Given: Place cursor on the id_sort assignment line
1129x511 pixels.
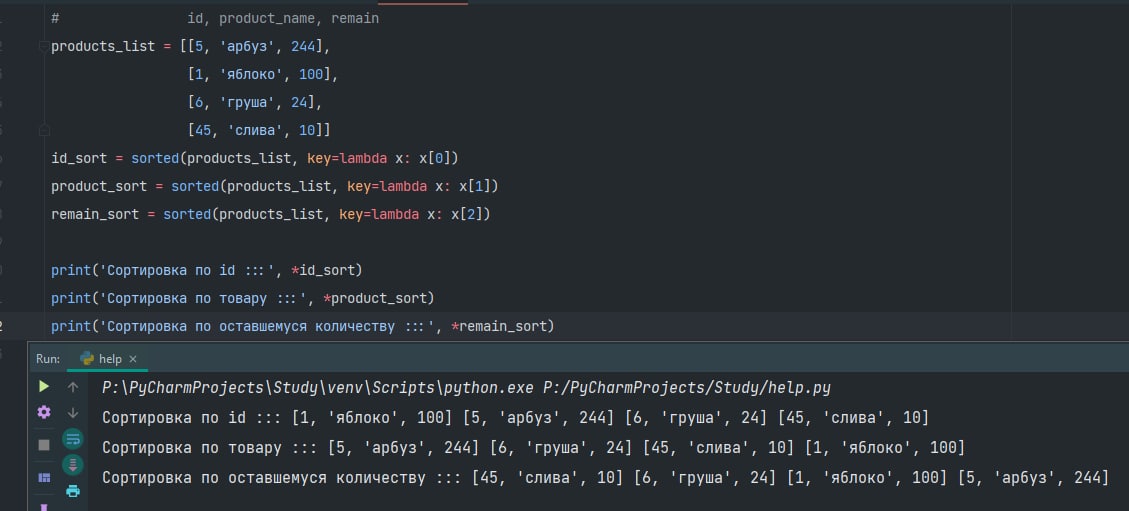Looking at the screenshot, I should click(x=254, y=158).
